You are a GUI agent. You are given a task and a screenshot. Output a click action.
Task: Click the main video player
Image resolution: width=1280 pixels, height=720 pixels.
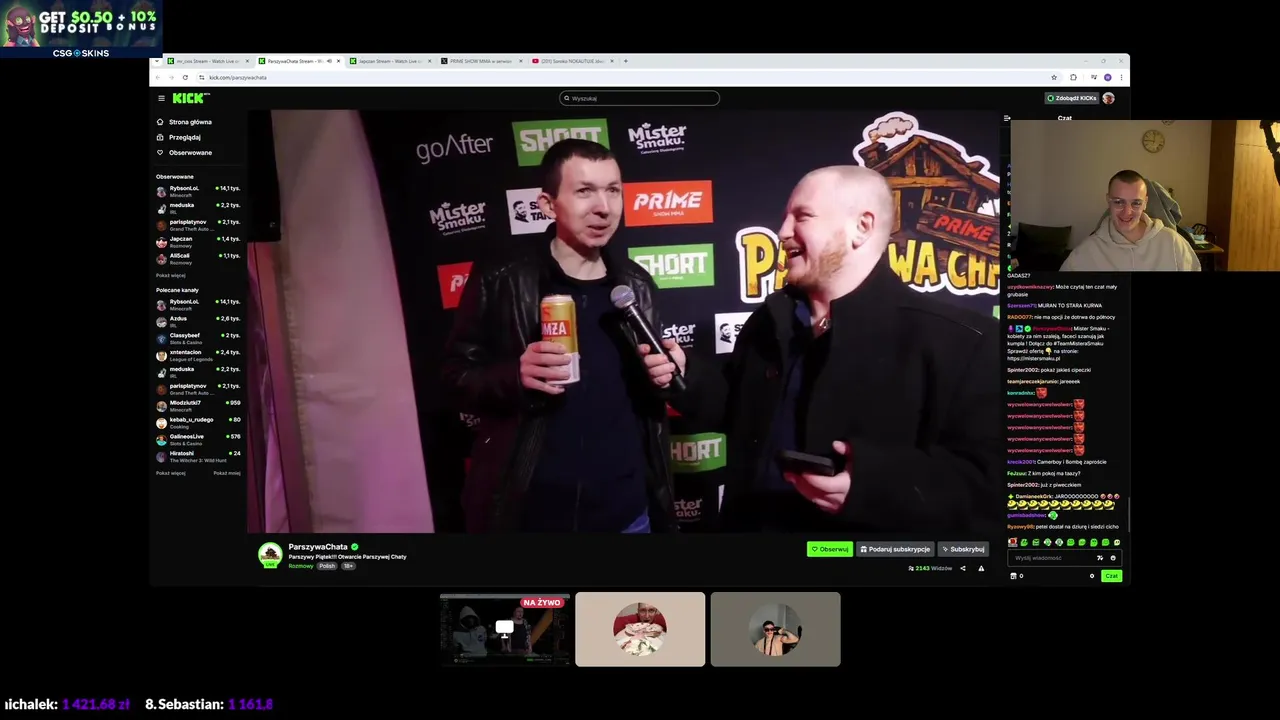coord(623,321)
